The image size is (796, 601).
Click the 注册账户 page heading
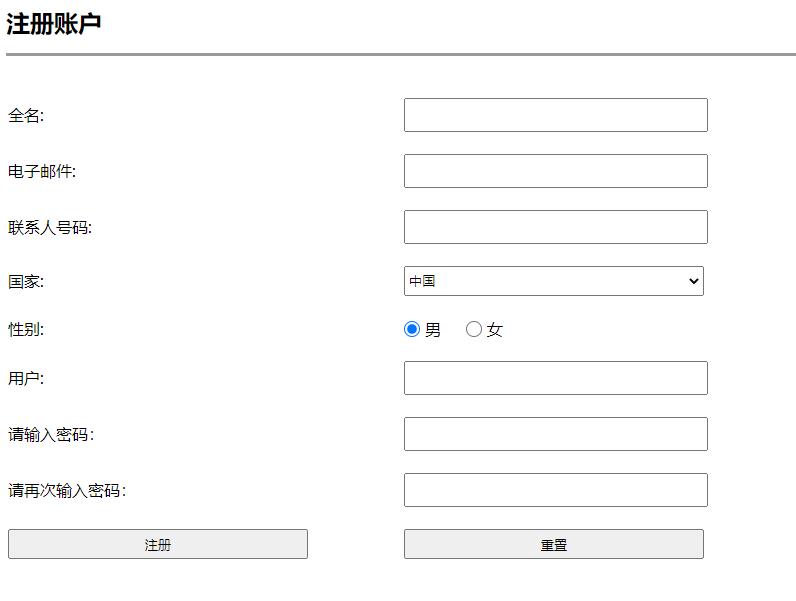[x=54, y=24]
